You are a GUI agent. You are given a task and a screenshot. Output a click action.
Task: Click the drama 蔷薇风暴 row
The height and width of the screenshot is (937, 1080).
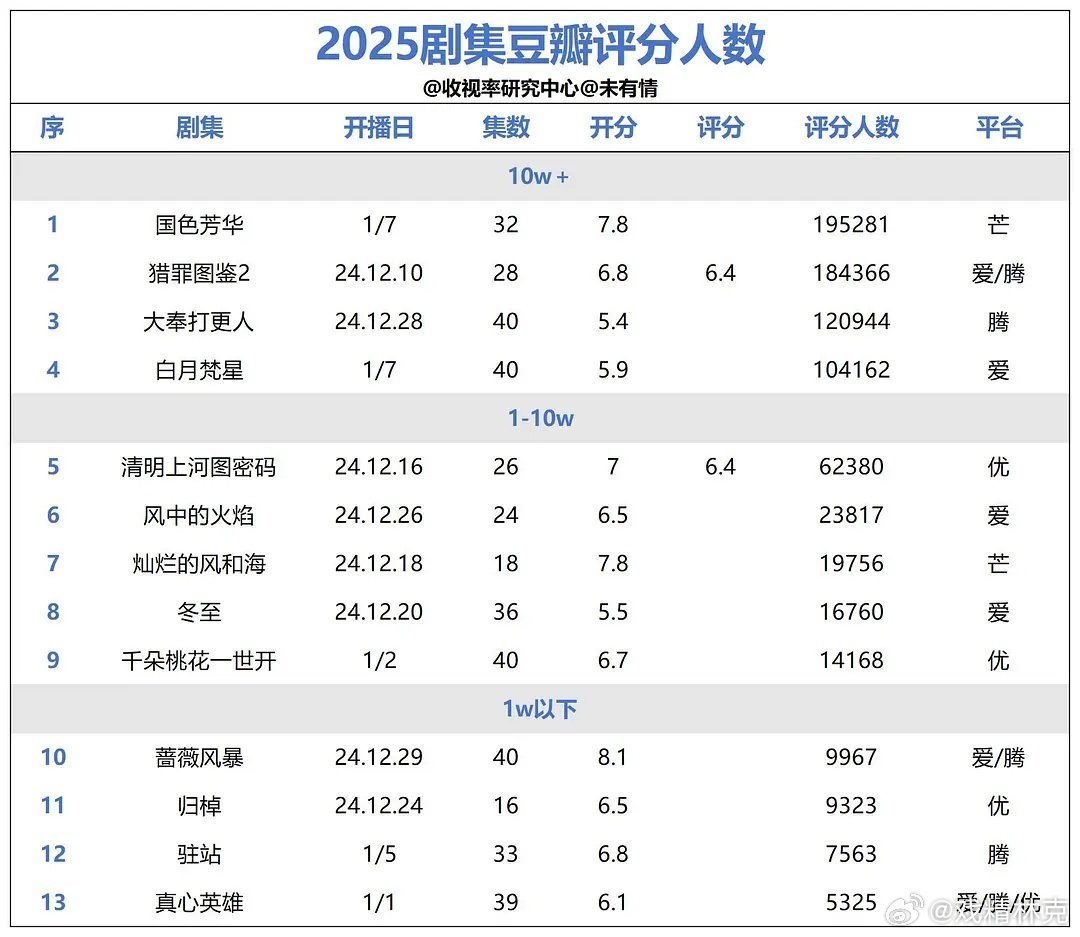click(199, 757)
